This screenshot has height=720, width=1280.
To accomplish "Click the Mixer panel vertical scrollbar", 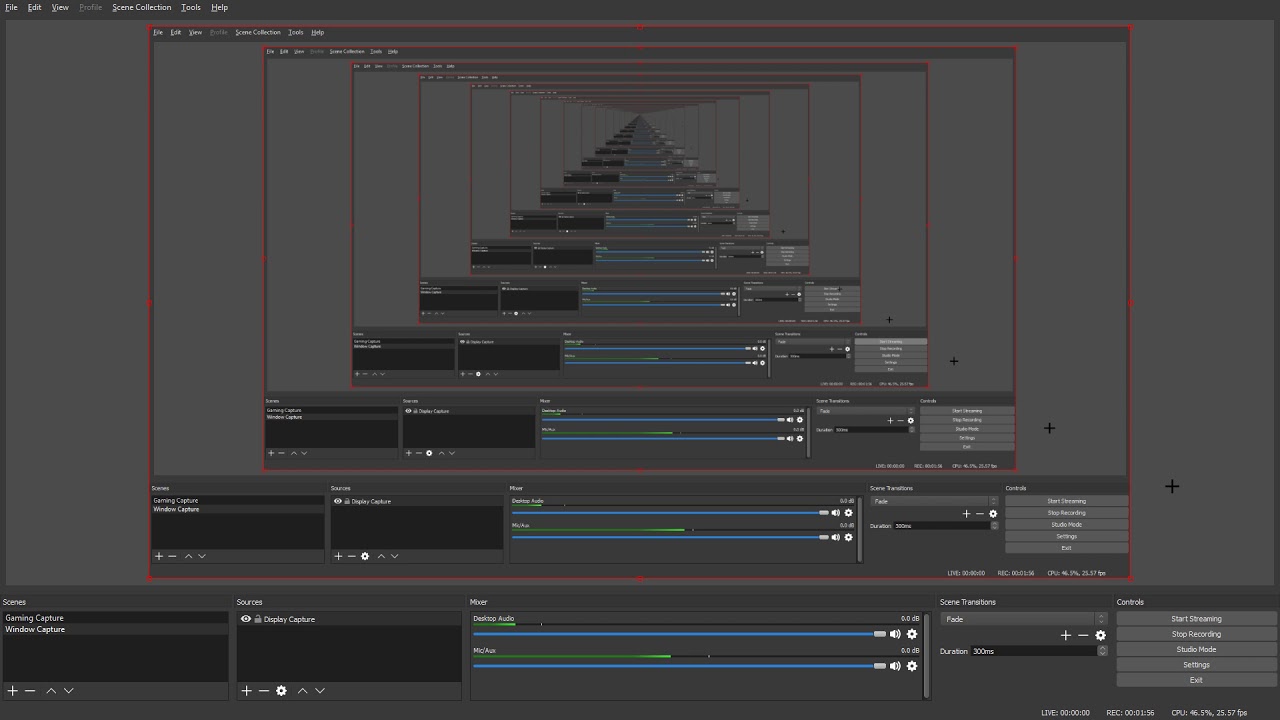I will click(x=926, y=655).
